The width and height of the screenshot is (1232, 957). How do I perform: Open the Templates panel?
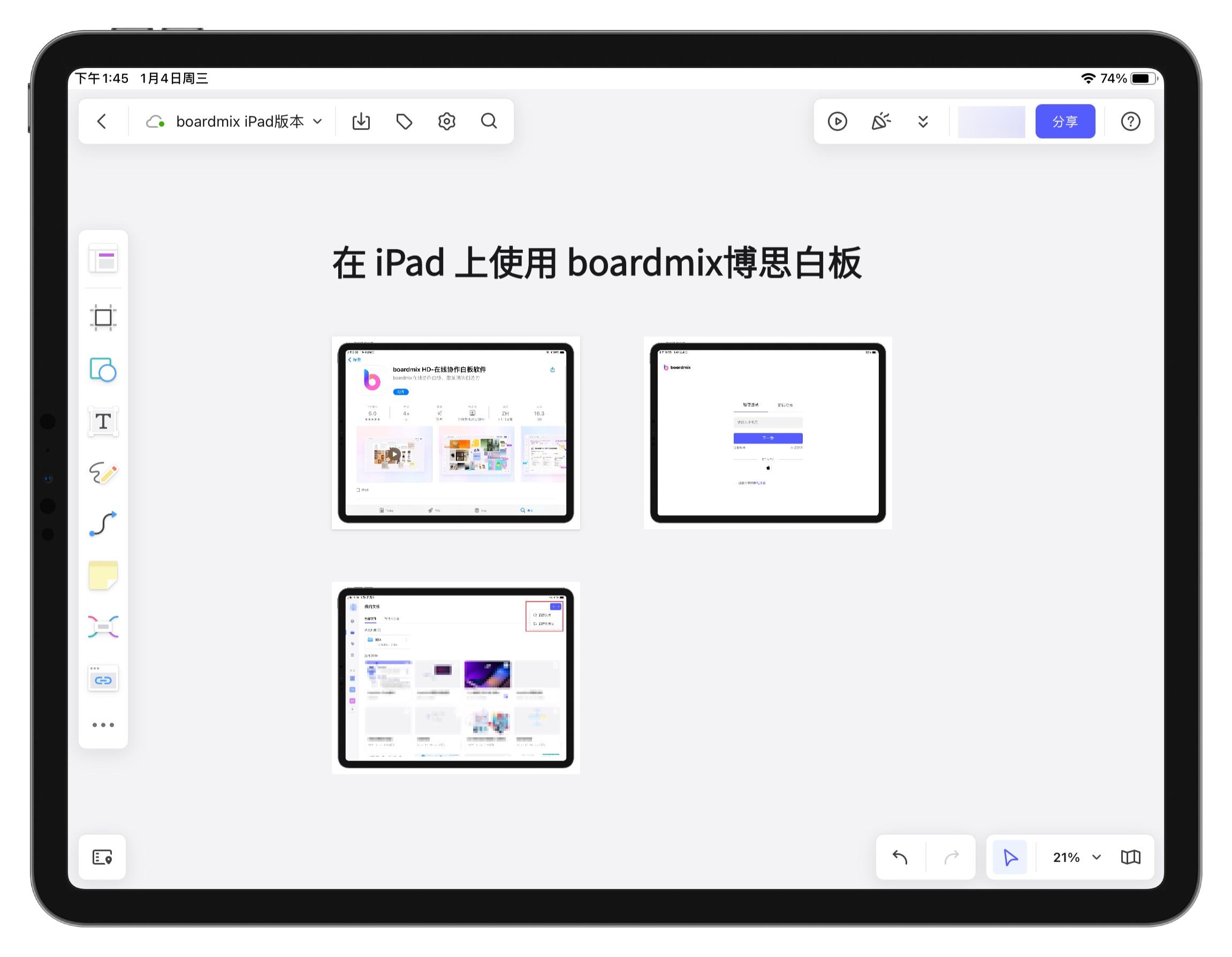point(102,259)
